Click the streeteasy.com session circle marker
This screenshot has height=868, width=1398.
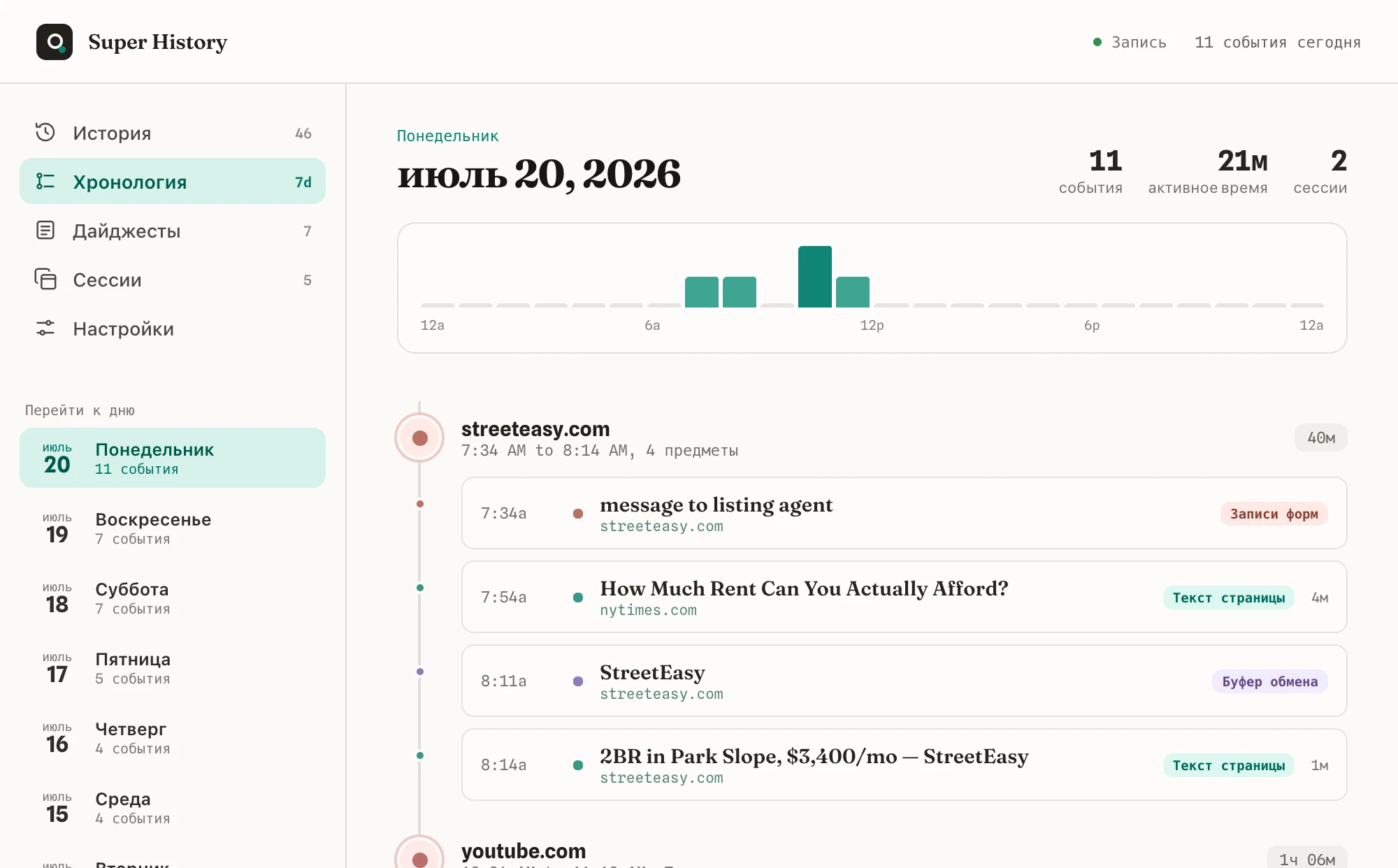point(419,437)
